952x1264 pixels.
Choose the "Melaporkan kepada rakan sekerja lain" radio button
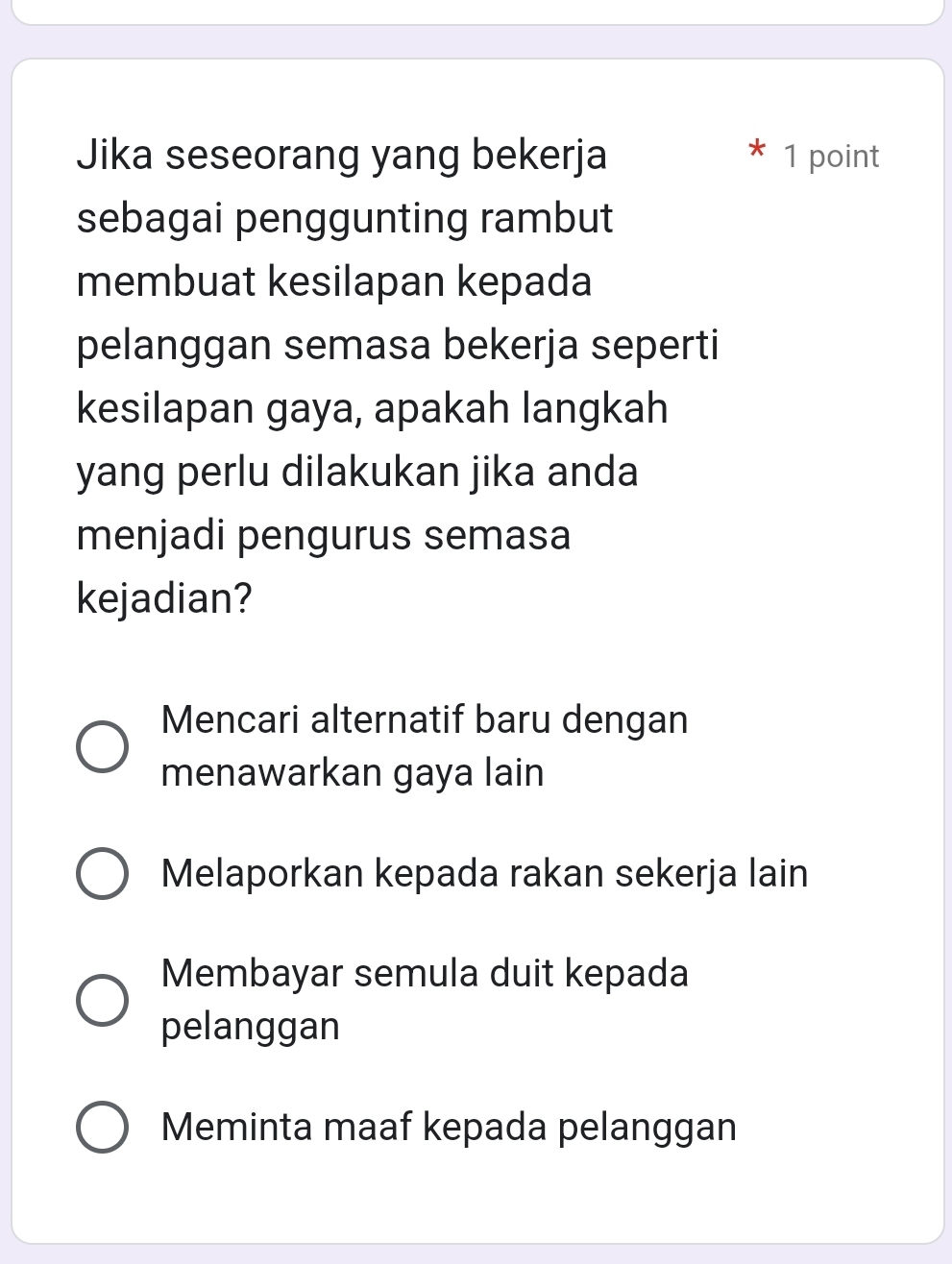[x=102, y=874]
